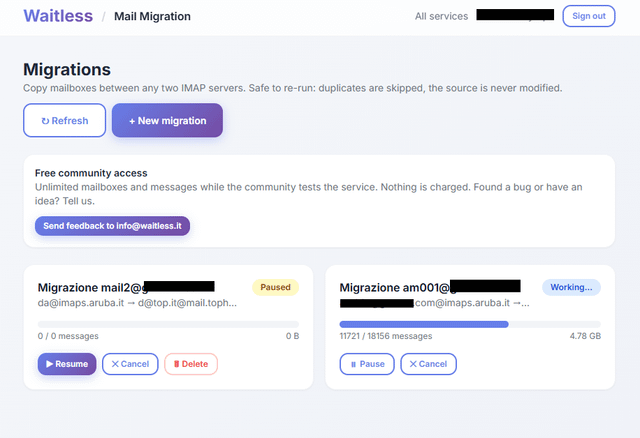Screen dimensions: 640x438
Task: Click the redacted account name in header
Action: (515, 15)
